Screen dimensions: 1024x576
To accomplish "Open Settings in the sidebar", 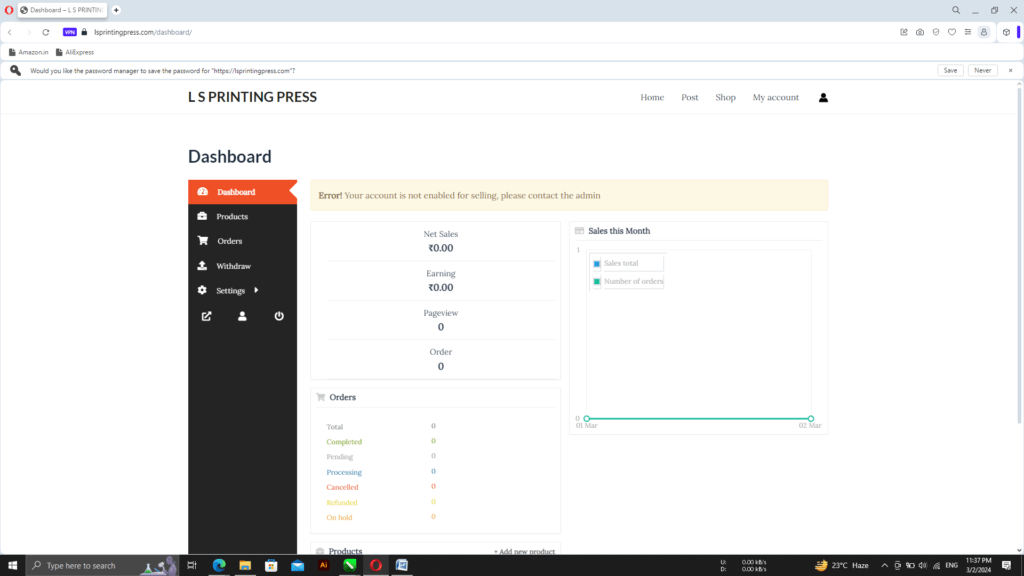I will [x=231, y=291].
